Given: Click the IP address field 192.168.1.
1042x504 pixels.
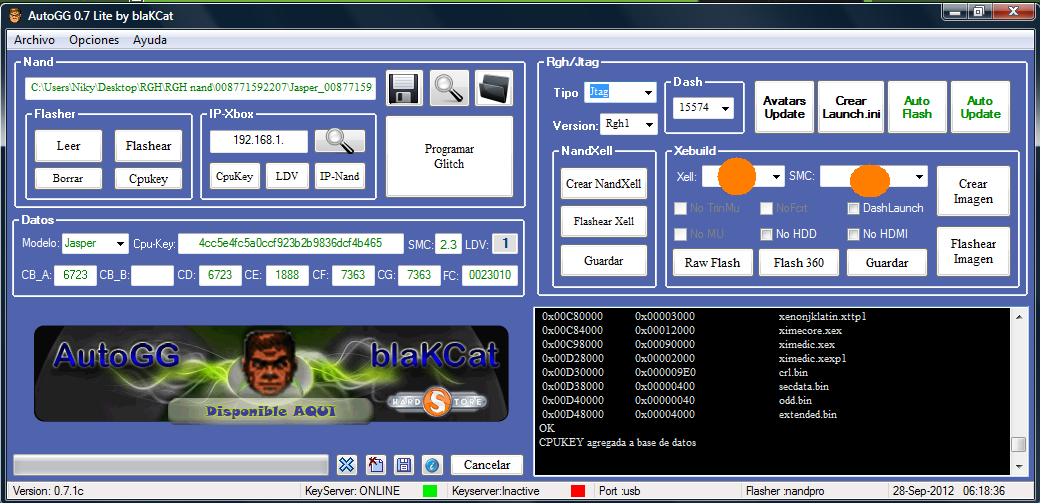Looking at the screenshot, I should click(x=258, y=141).
